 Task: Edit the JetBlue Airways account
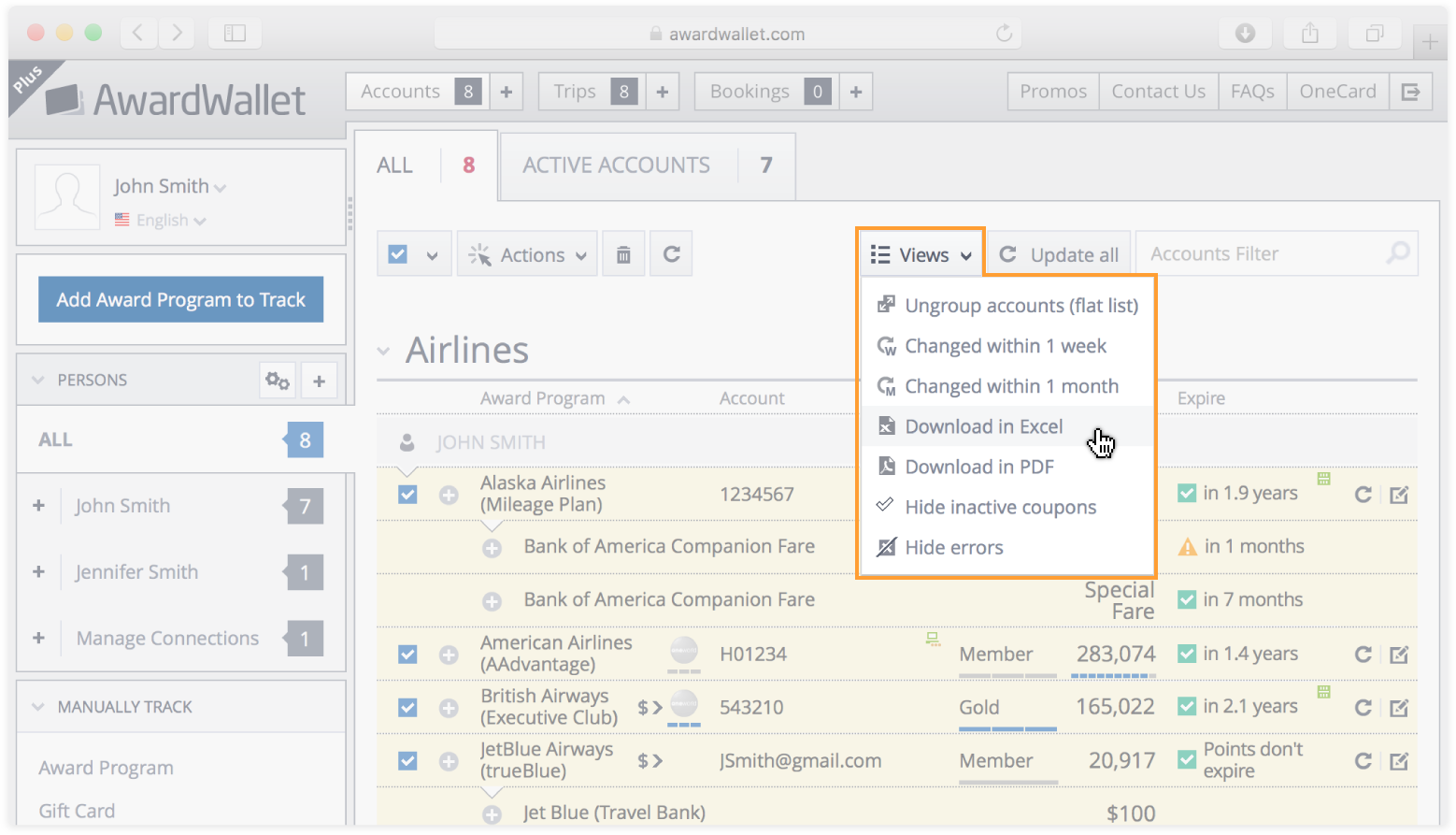click(x=1399, y=761)
